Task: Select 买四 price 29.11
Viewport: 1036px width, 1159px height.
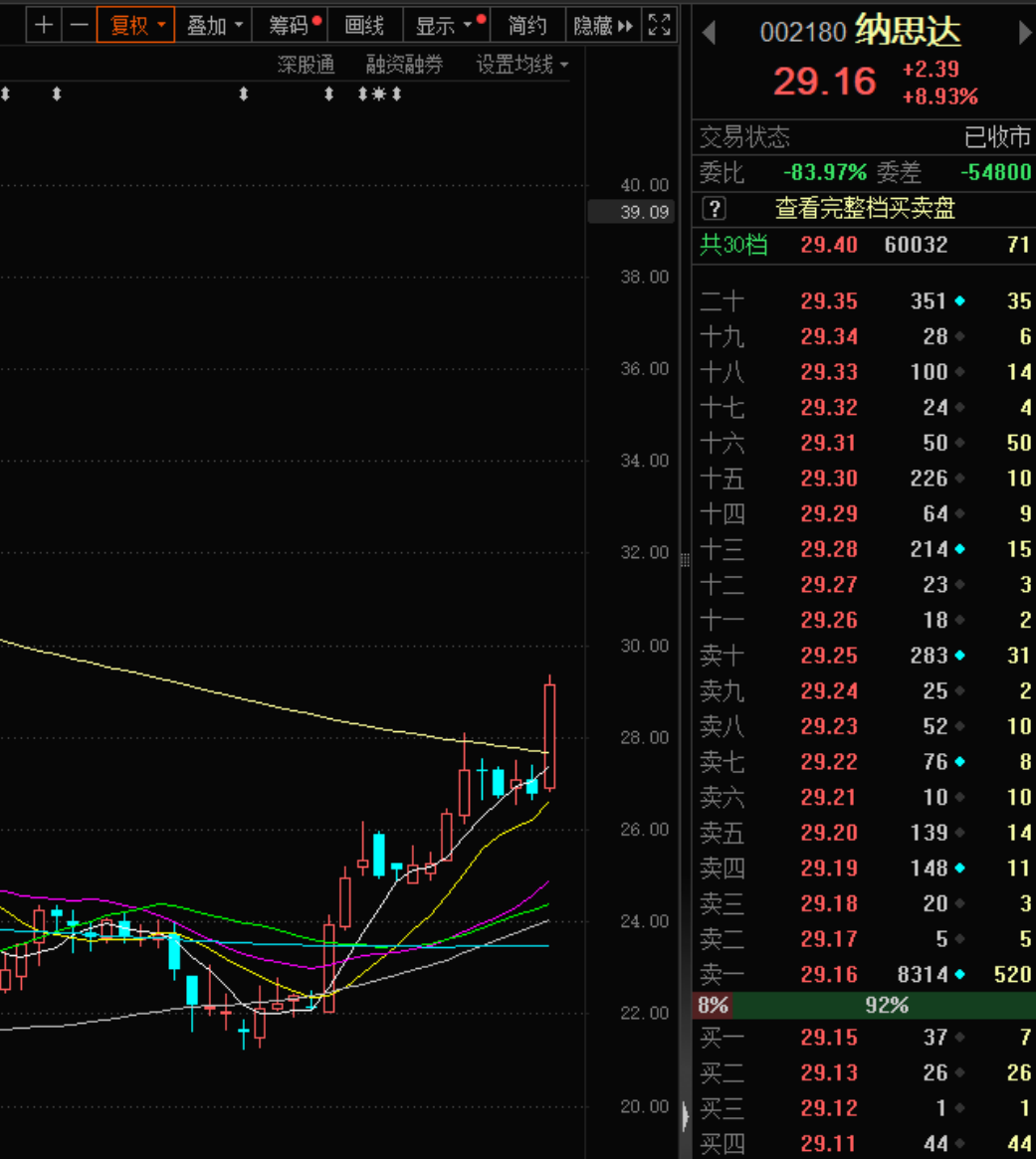Action: (x=829, y=1144)
